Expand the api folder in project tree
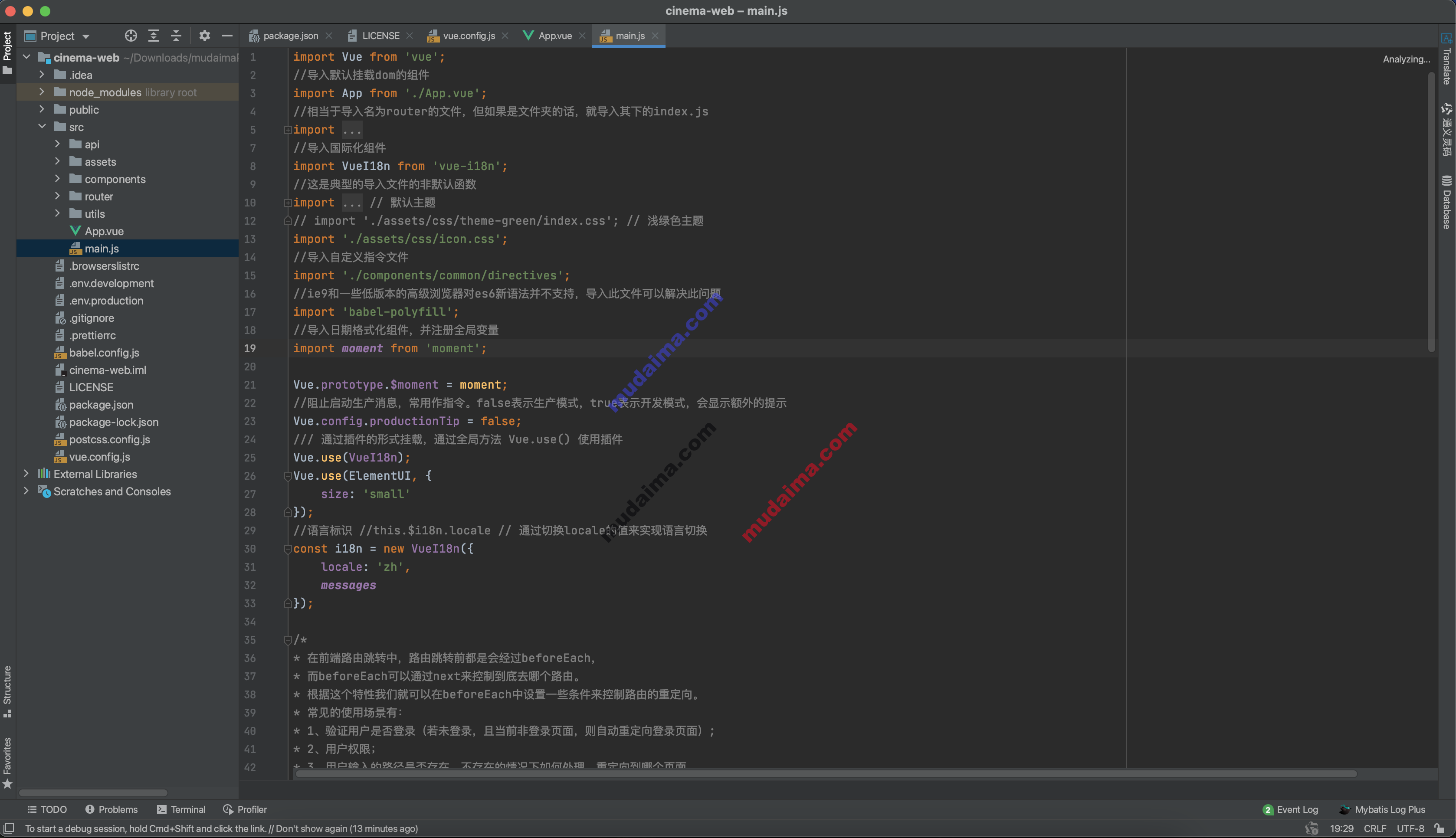1456x838 pixels. (x=57, y=144)
